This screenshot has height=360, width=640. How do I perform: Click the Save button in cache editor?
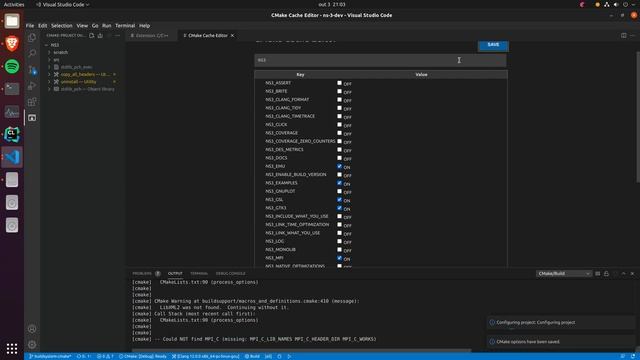pyautogui.click(x=493, y=44)
